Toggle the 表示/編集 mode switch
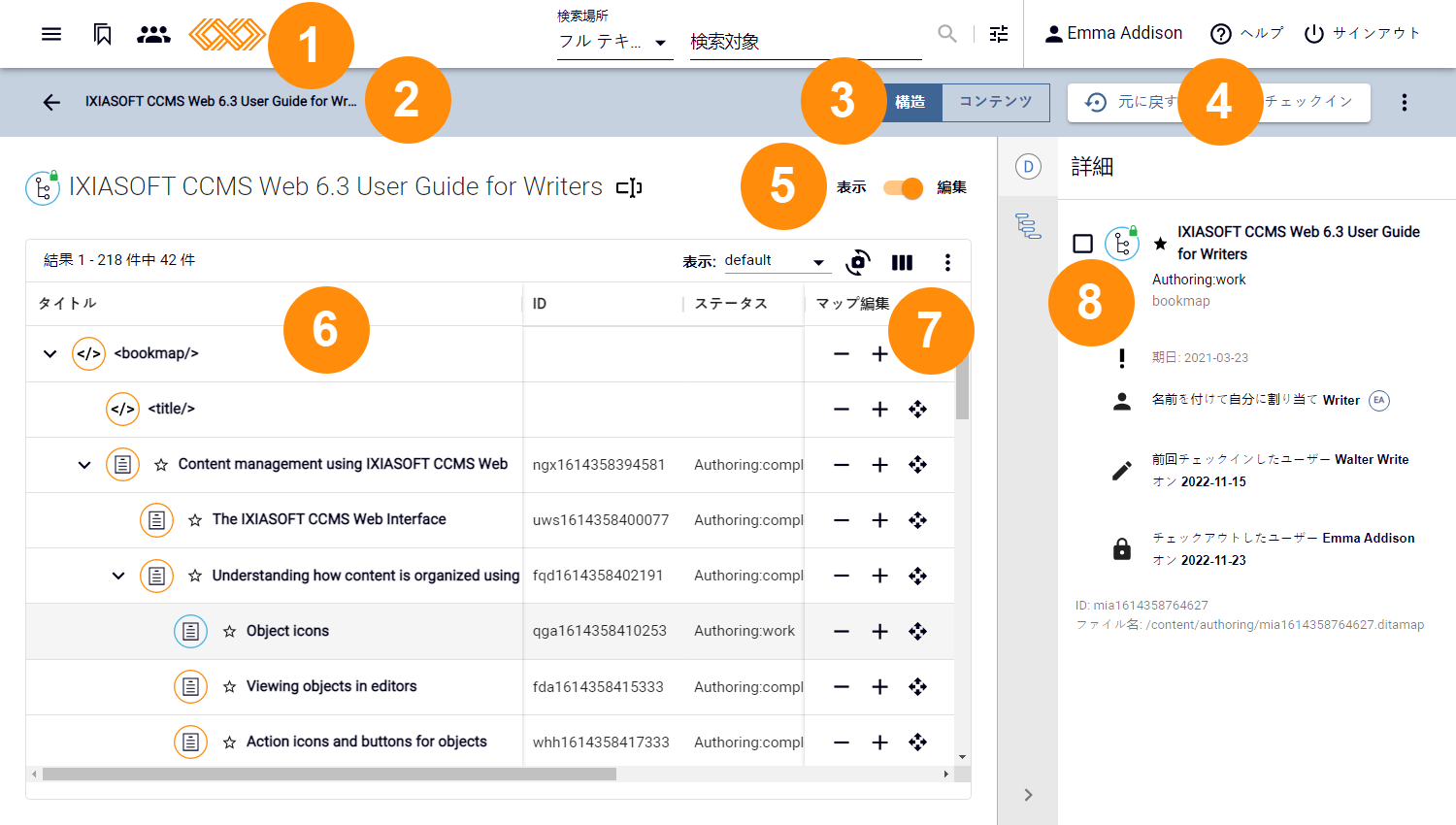This screenshot has height=825, width=1456. point(903,187)
